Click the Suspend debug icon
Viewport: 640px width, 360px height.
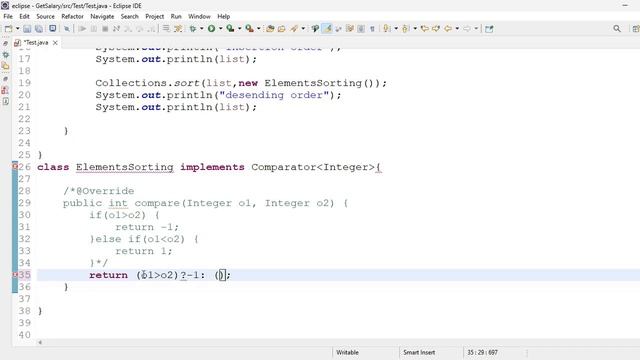coord(93,29)
